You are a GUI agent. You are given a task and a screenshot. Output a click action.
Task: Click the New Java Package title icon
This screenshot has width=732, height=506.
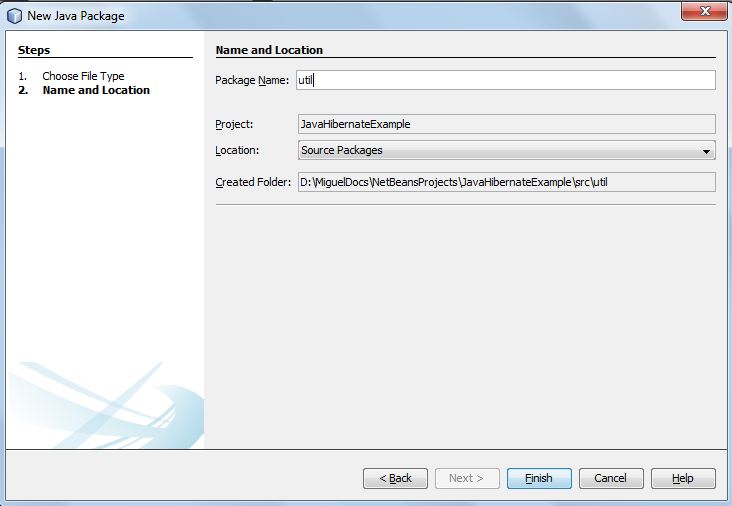pyautogui.click(x=14, y=15)
